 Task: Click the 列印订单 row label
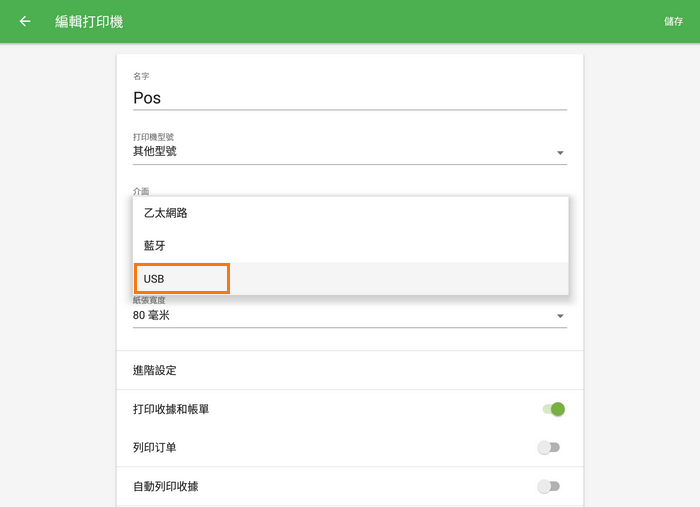pos(155,447)
